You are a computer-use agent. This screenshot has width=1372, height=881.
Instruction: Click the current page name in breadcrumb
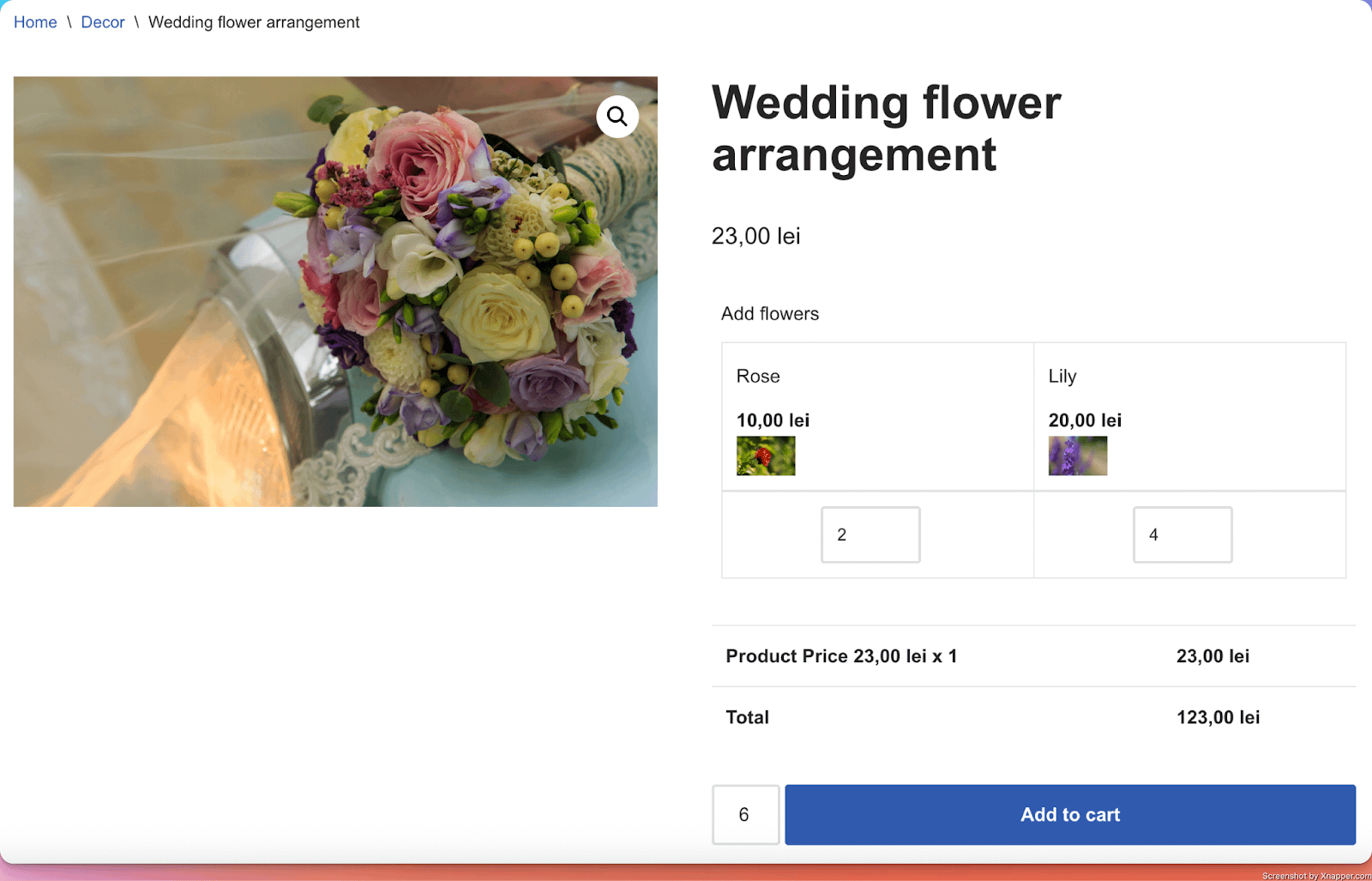254,22
